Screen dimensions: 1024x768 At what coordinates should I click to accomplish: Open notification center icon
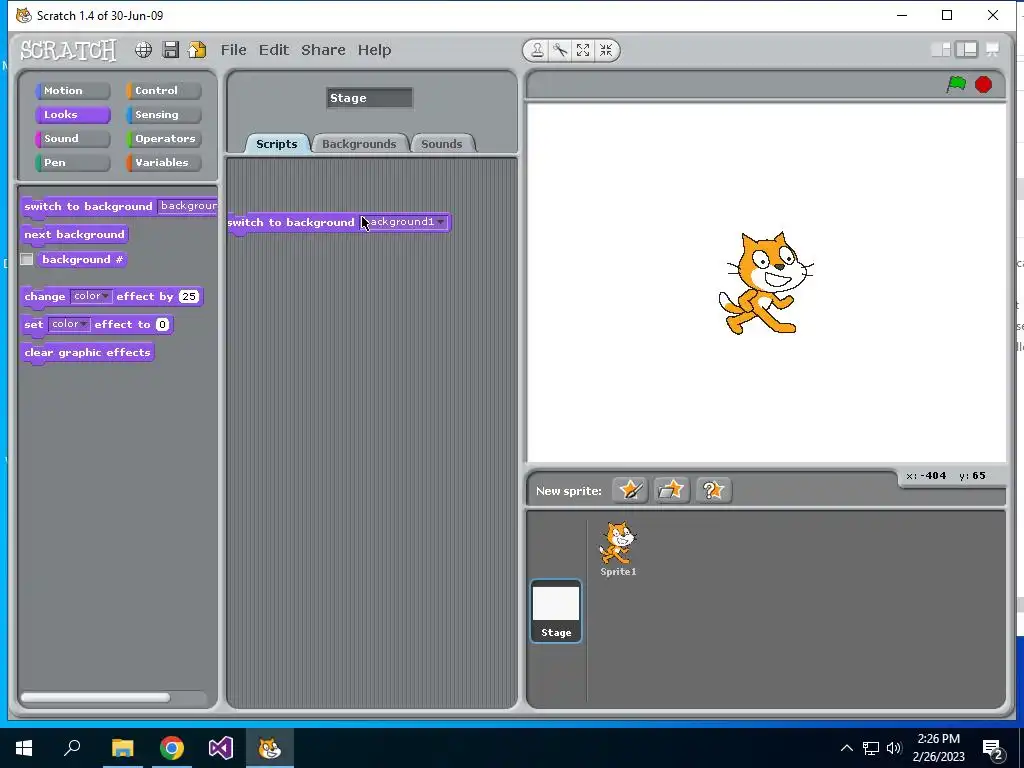[x=993, y=748]
